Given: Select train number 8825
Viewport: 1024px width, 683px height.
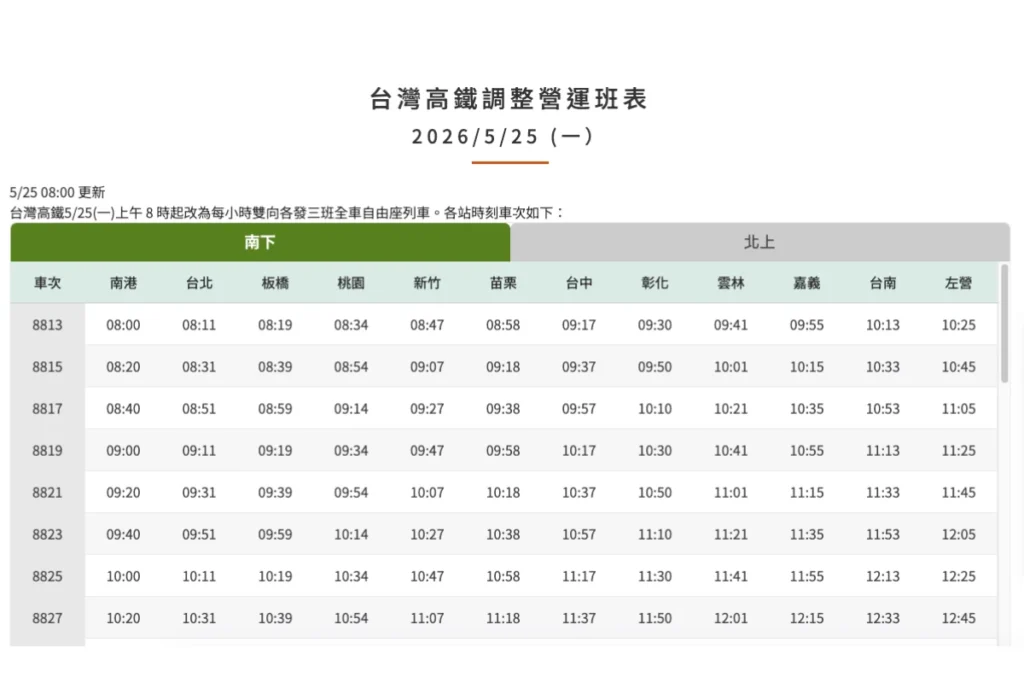Looking at the screenshot, I should 48,577.
